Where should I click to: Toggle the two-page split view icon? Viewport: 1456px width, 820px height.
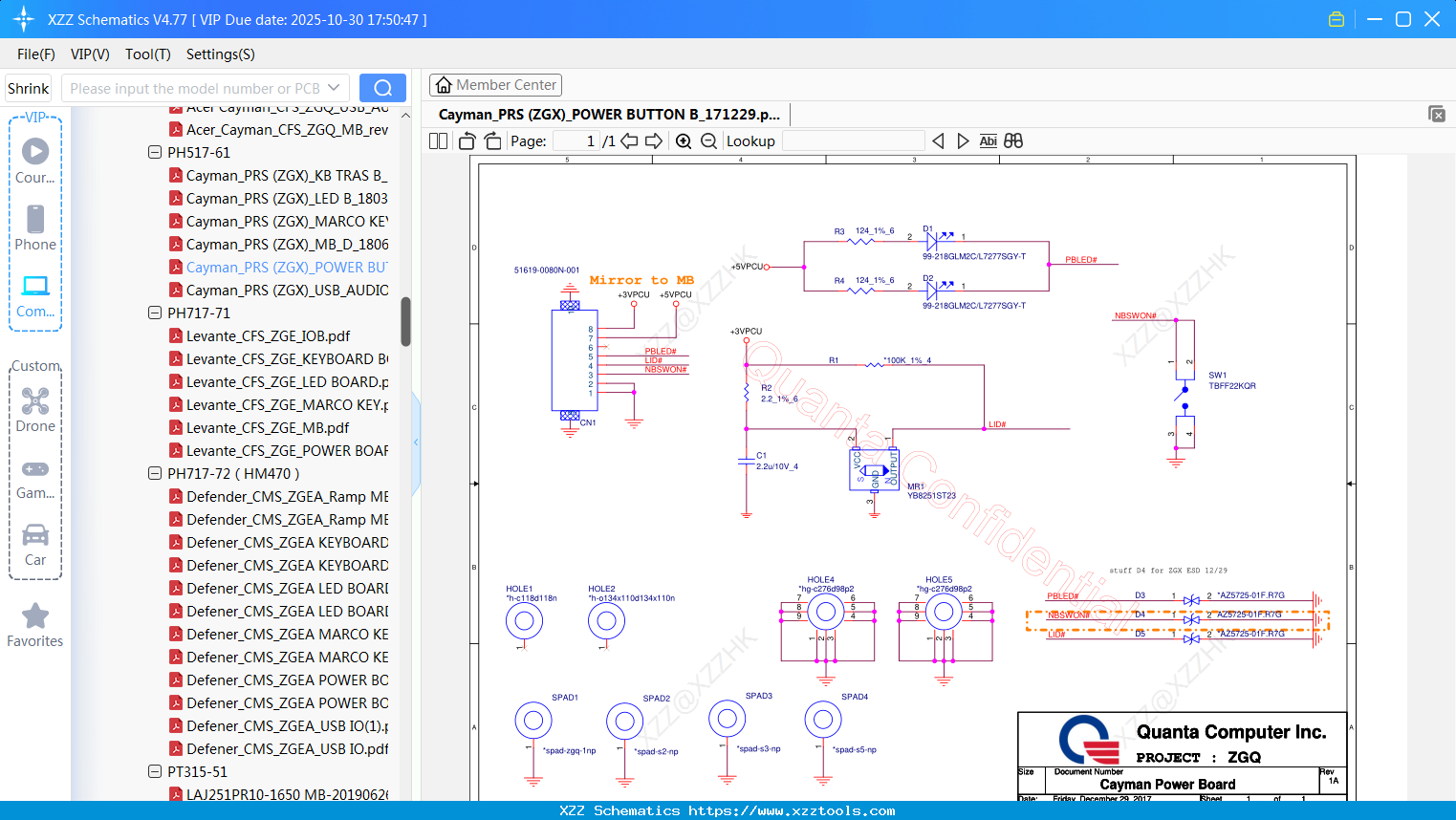[x=439, y=141]
